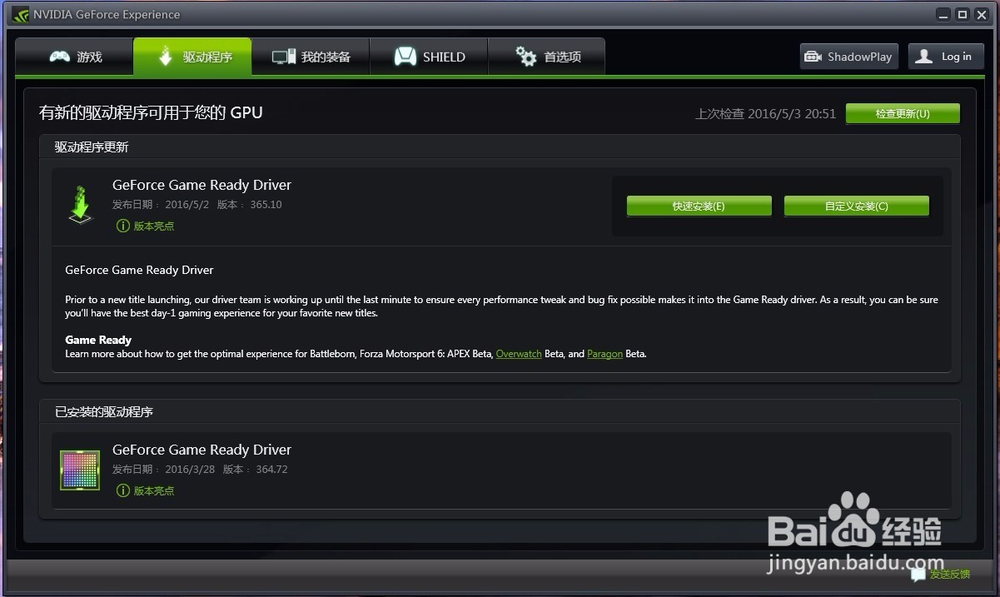Switch to 我的装备 (My Rig) tab

311,57
